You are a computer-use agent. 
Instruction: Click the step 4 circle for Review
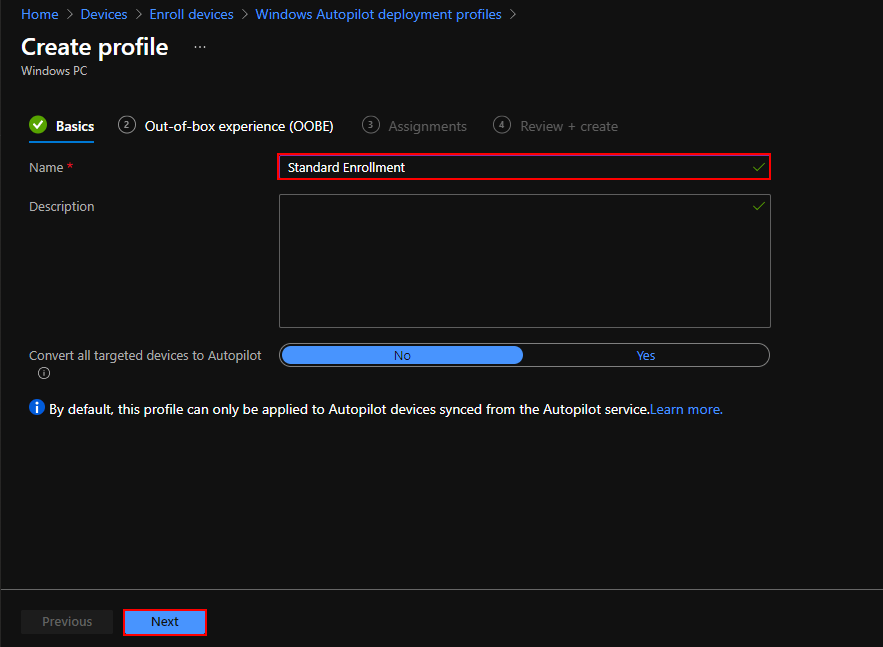501,125
